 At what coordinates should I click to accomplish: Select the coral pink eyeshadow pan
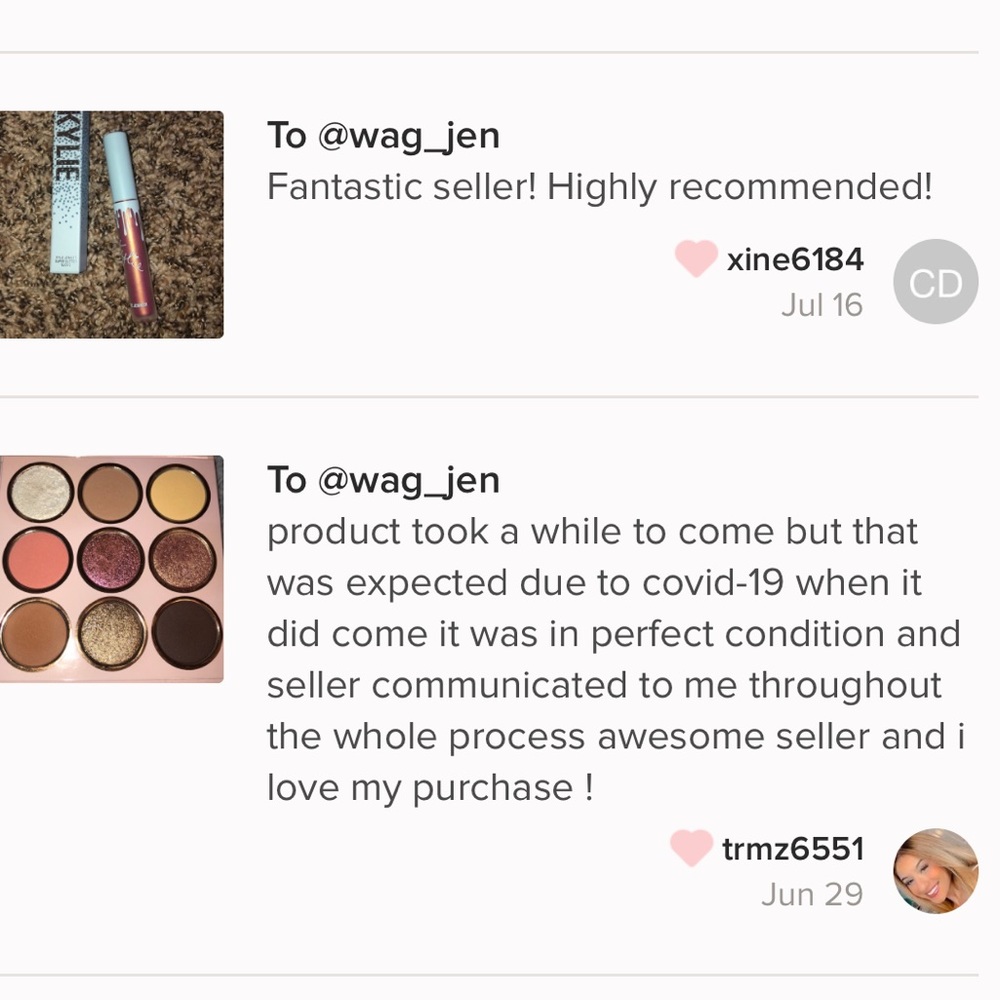37,560
